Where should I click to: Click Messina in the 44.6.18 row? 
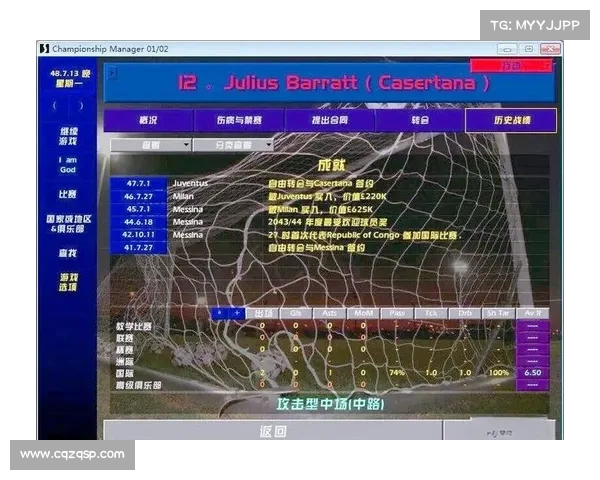point(188,222)
